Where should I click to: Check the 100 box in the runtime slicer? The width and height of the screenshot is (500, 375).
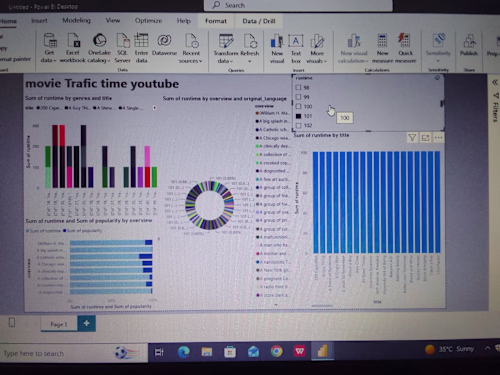298,106
